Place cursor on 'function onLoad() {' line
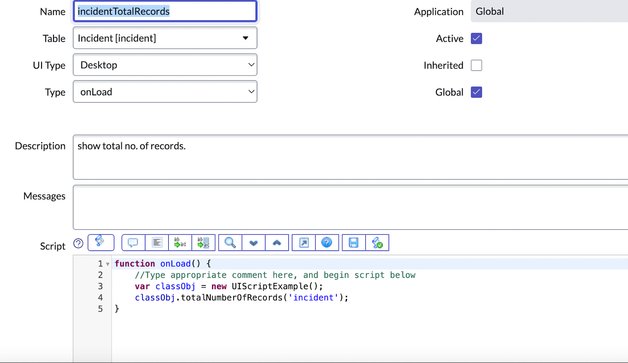This screenshot has height=363, width=628. pyautogui.click(x=163, y=264)
